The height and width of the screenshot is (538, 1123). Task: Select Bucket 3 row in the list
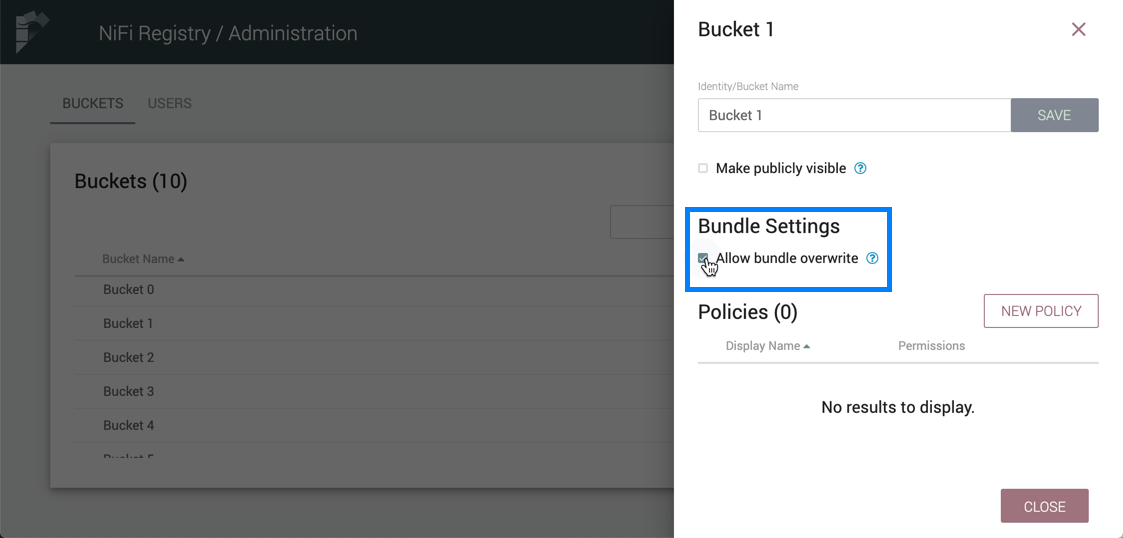tap(129, 391)
